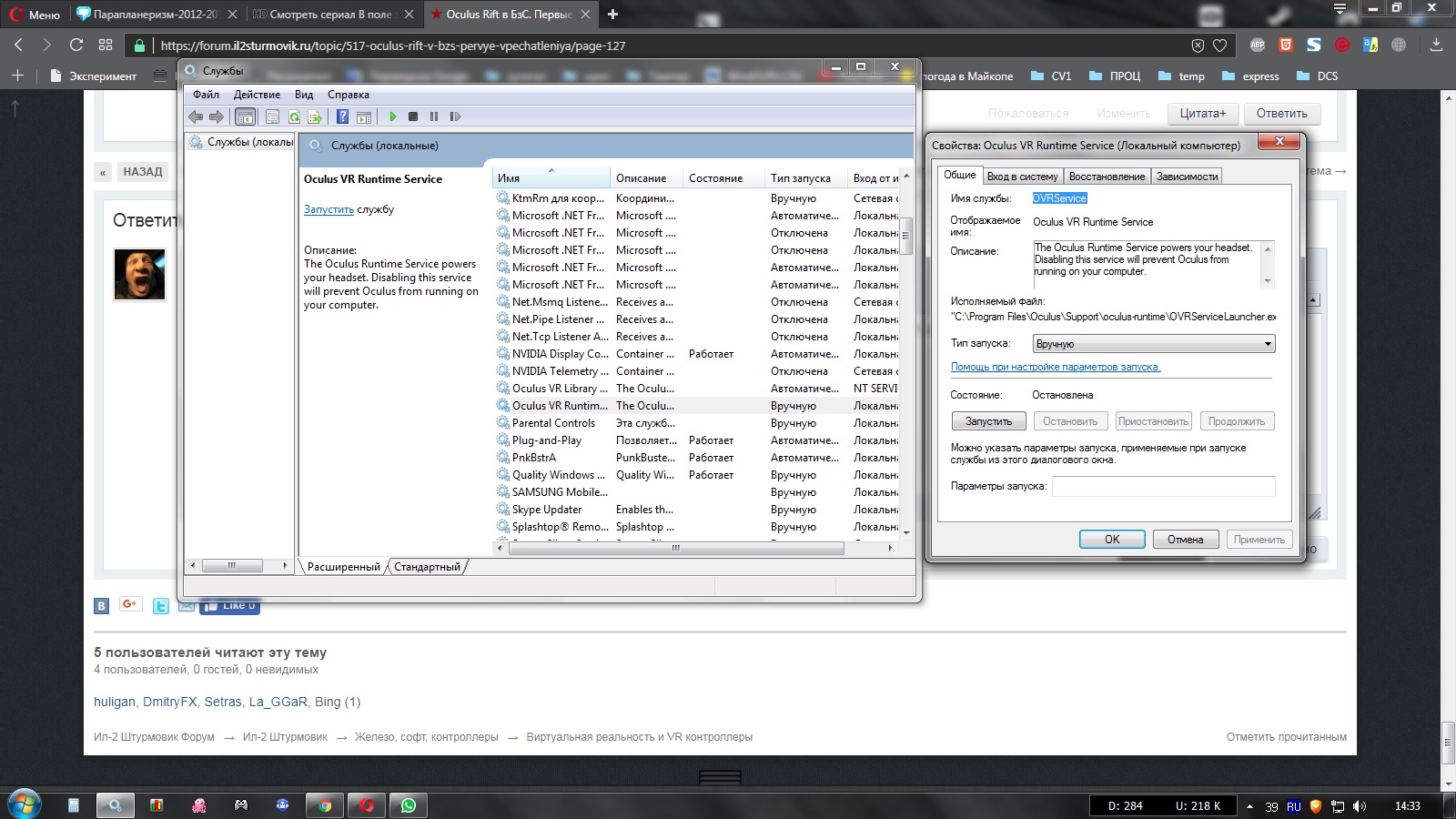Switch to the Вход в систему tab

(x=1023, y=177)
